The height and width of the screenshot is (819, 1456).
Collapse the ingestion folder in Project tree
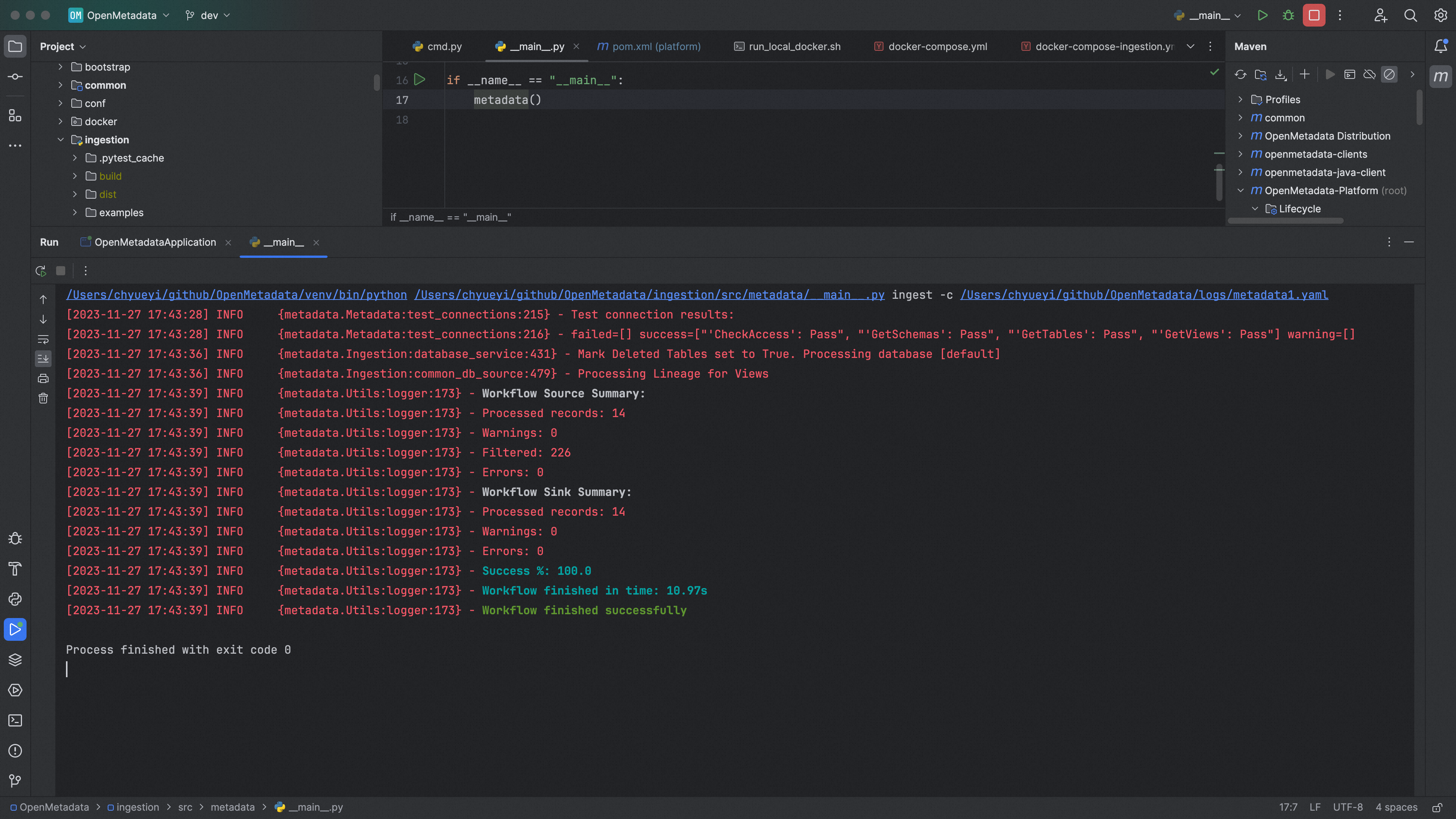click(x=61, y=140)
